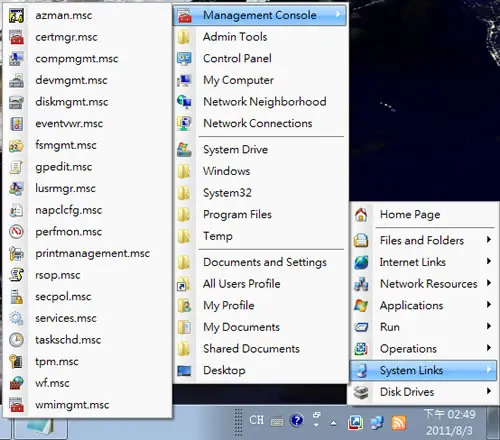Expand the Applications submenu arrow
This screenshot has width=500, height=440.
tap(488, 304)
